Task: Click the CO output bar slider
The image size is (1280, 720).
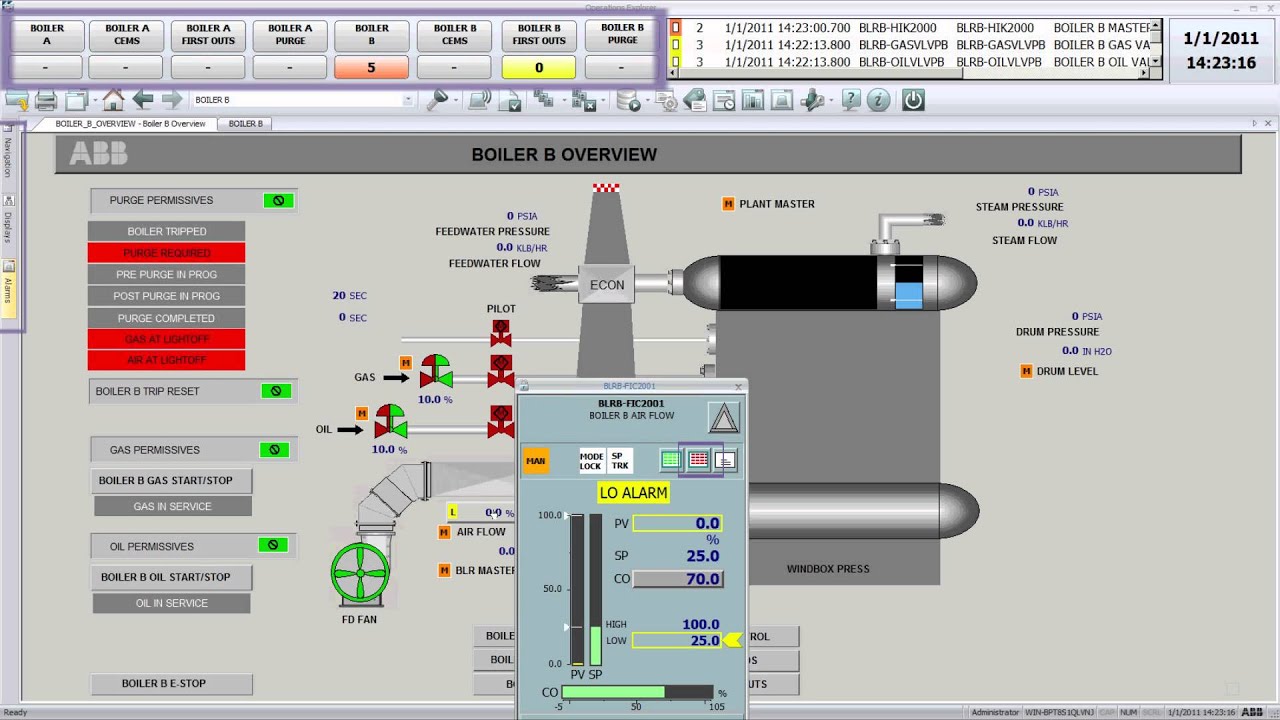Action: [638, 692]
